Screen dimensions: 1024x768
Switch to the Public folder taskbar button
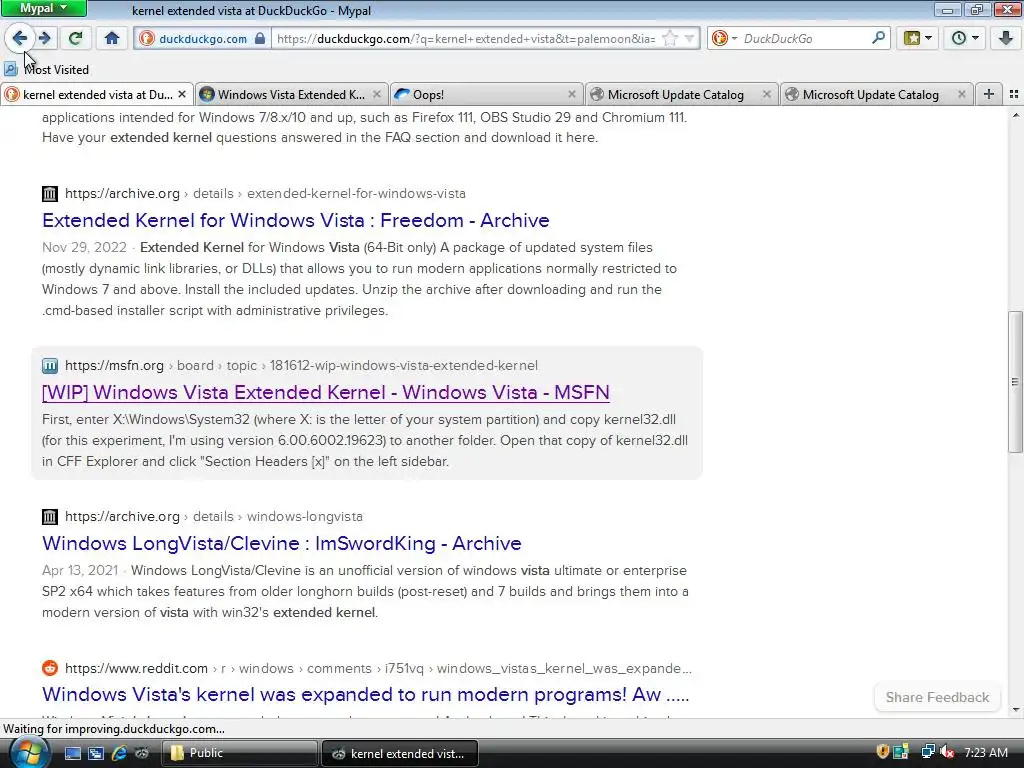[x=239, y=753]
